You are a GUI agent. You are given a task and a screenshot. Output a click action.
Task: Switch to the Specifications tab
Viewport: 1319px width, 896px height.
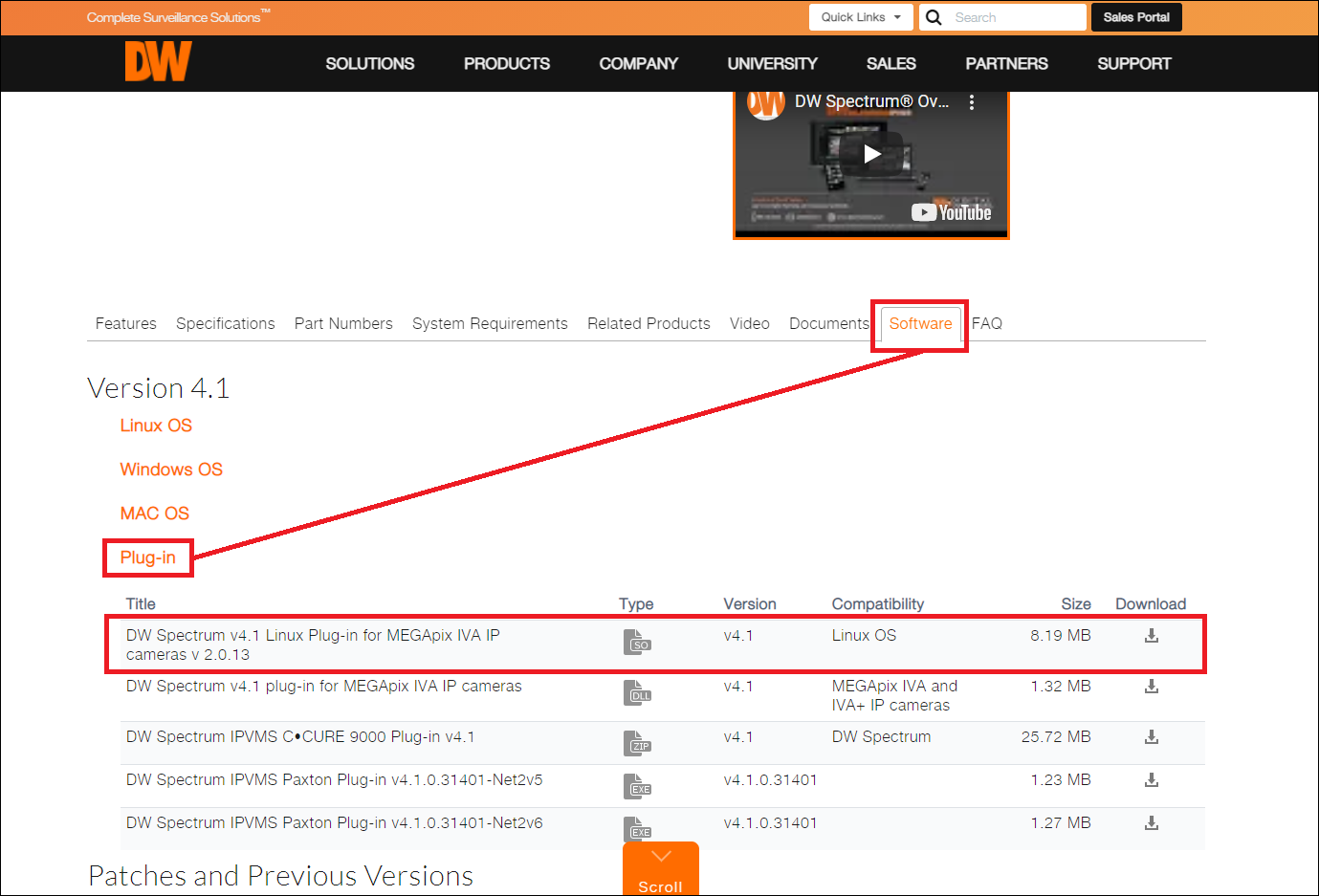225,323
